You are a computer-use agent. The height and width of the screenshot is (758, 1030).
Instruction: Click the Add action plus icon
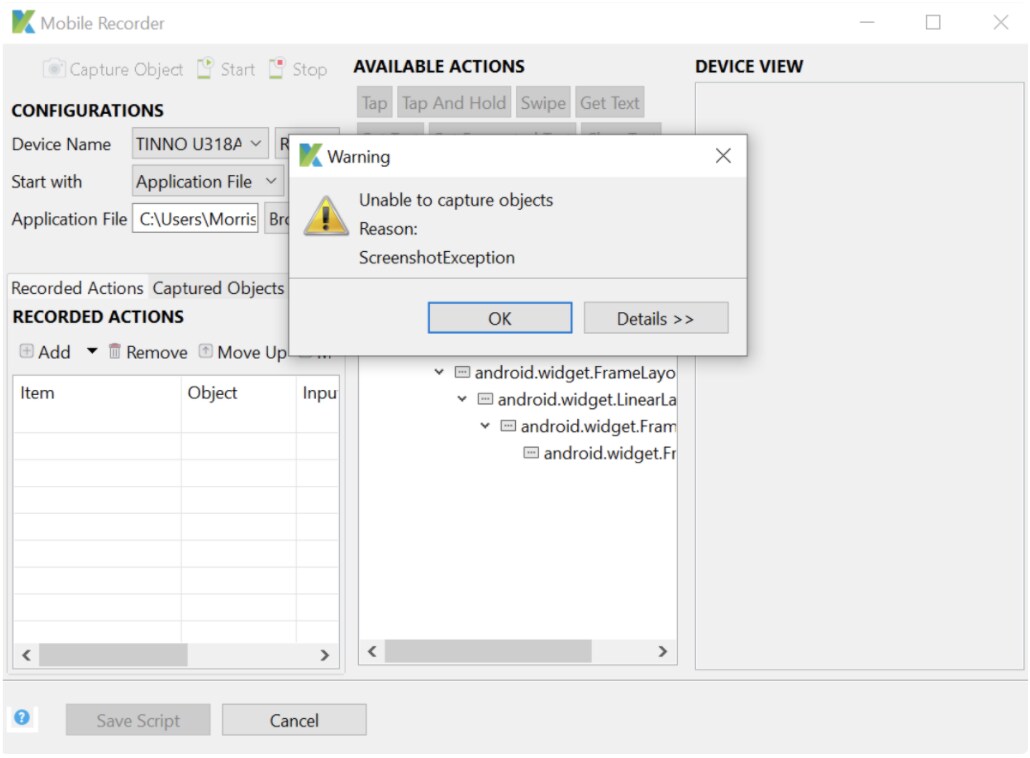[29, 352]
